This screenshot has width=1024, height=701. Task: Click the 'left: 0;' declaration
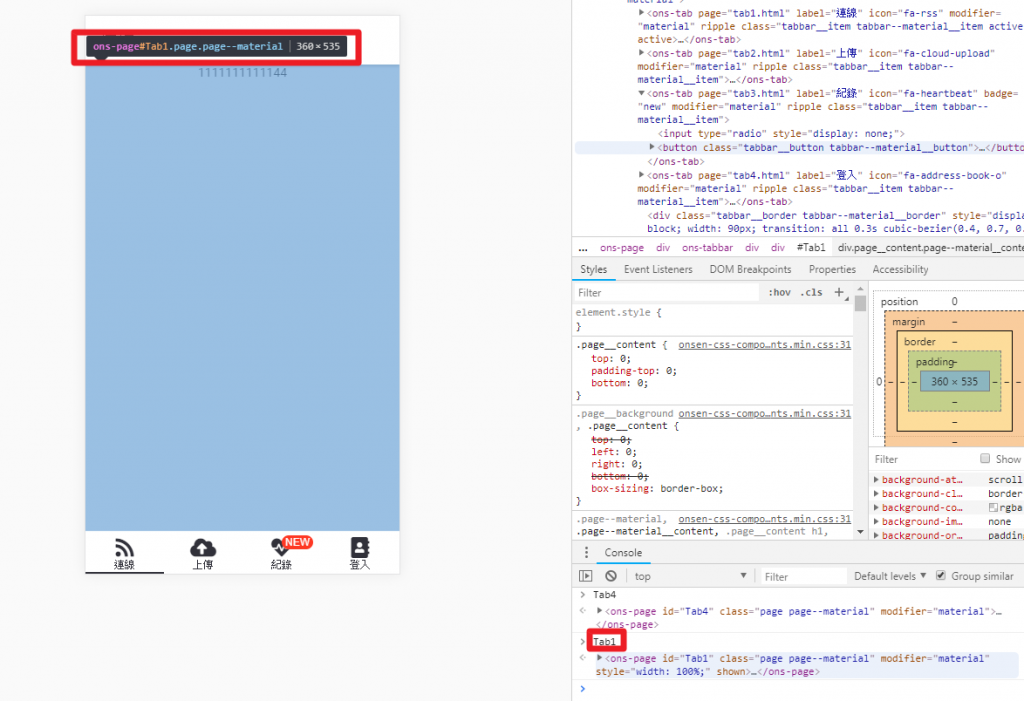coord(613,451)
